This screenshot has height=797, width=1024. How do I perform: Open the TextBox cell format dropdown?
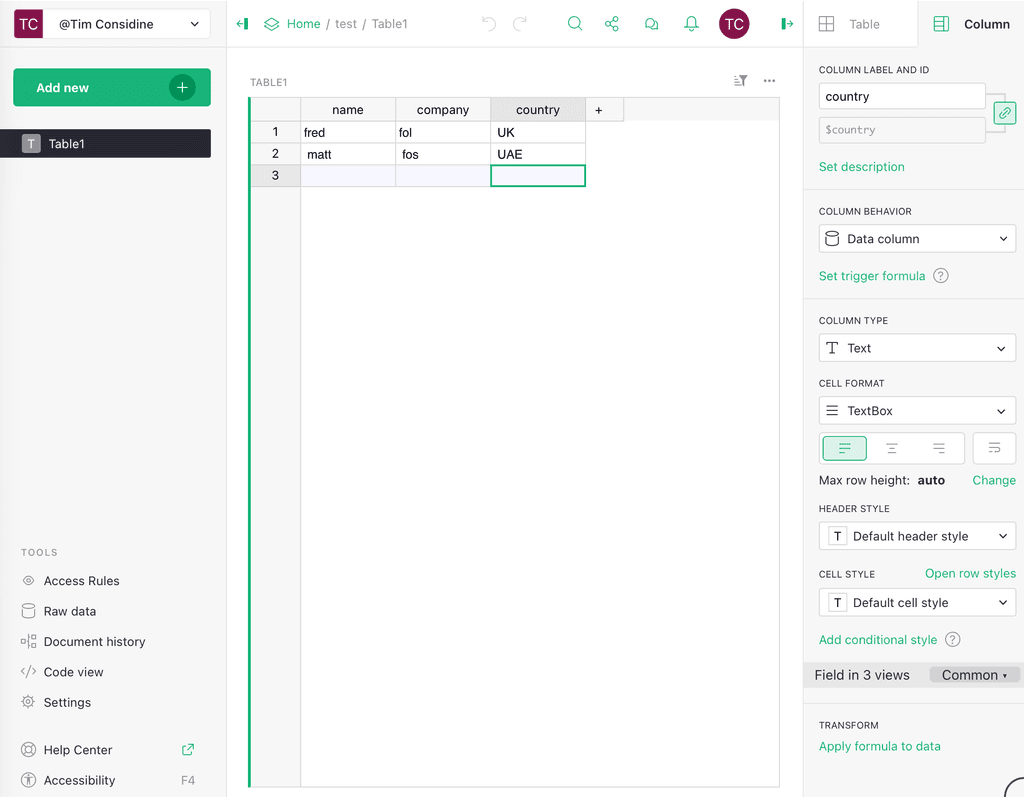coord(917,411)
